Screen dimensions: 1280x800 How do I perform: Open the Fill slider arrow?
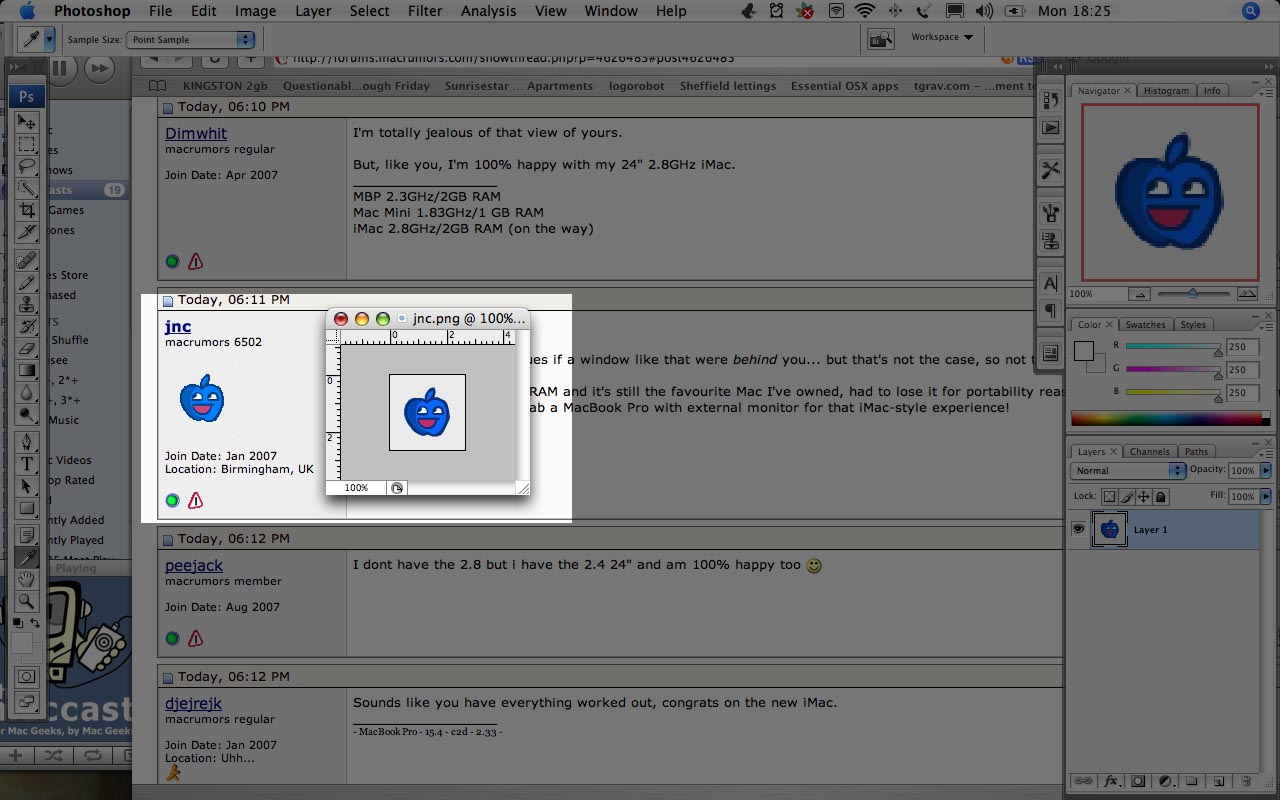[x=1266, y=496]
